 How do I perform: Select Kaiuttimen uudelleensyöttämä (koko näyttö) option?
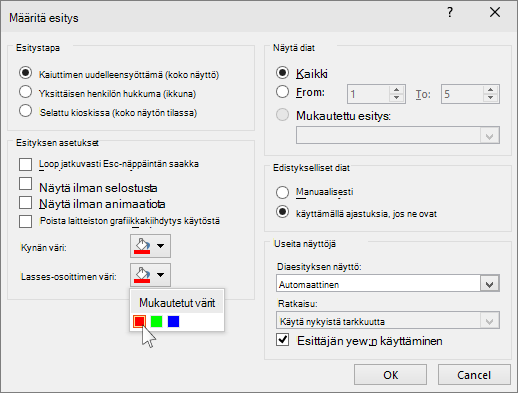point(26,73)
